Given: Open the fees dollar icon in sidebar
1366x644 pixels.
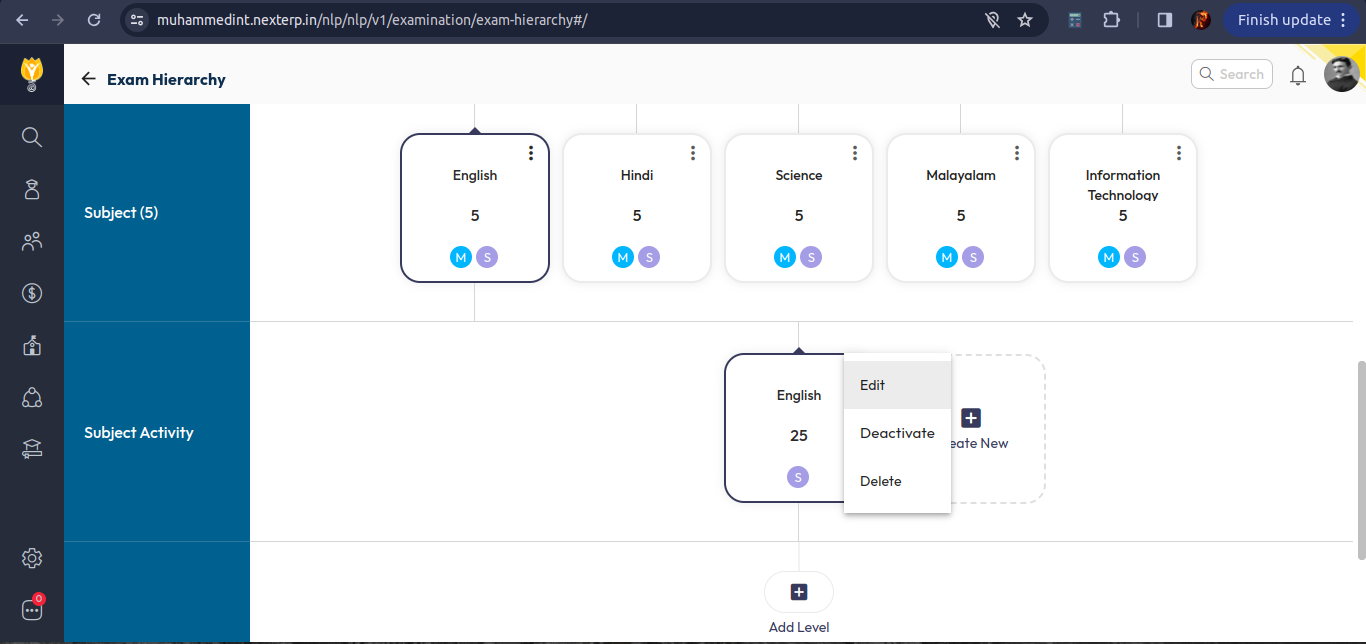Looking at the screenshot, I should 32,293.
